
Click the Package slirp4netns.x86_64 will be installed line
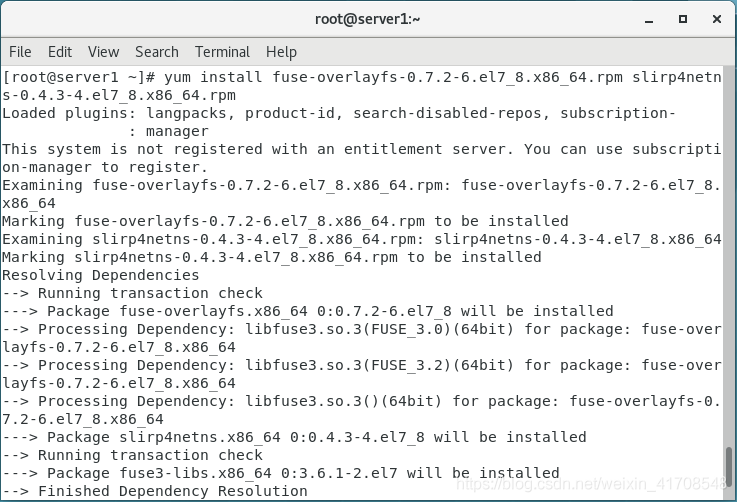click(294, 437)
